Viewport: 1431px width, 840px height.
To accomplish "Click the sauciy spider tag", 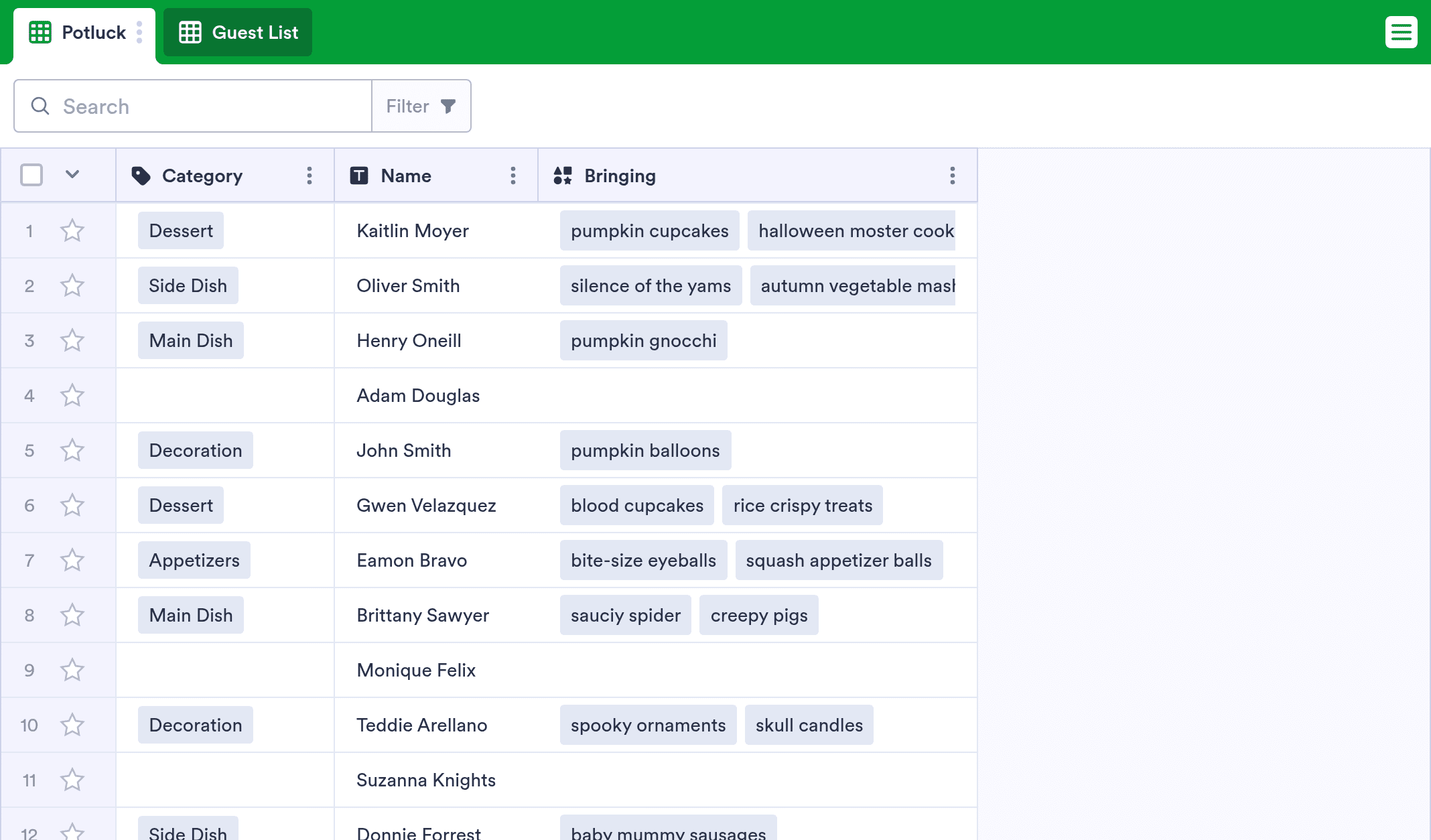I will [626, 615].
